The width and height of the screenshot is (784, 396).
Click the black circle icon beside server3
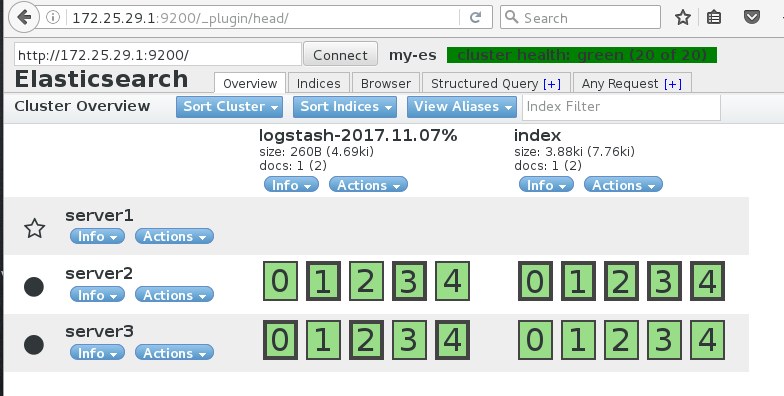coord(34,344)
